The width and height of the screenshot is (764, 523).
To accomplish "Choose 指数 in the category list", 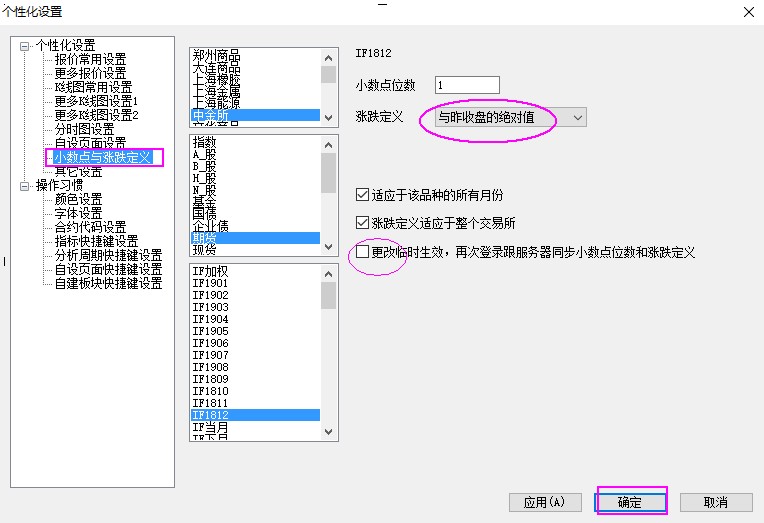I will [x=204, y=144].
